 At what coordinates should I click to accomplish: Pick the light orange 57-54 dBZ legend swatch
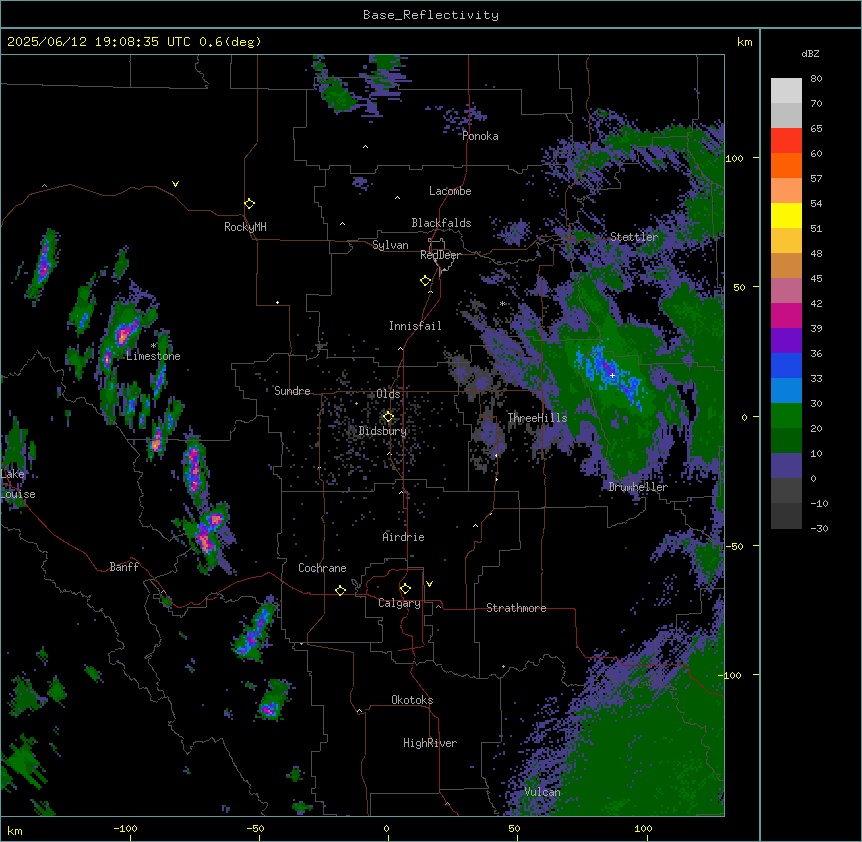click(x=786, y=191)
